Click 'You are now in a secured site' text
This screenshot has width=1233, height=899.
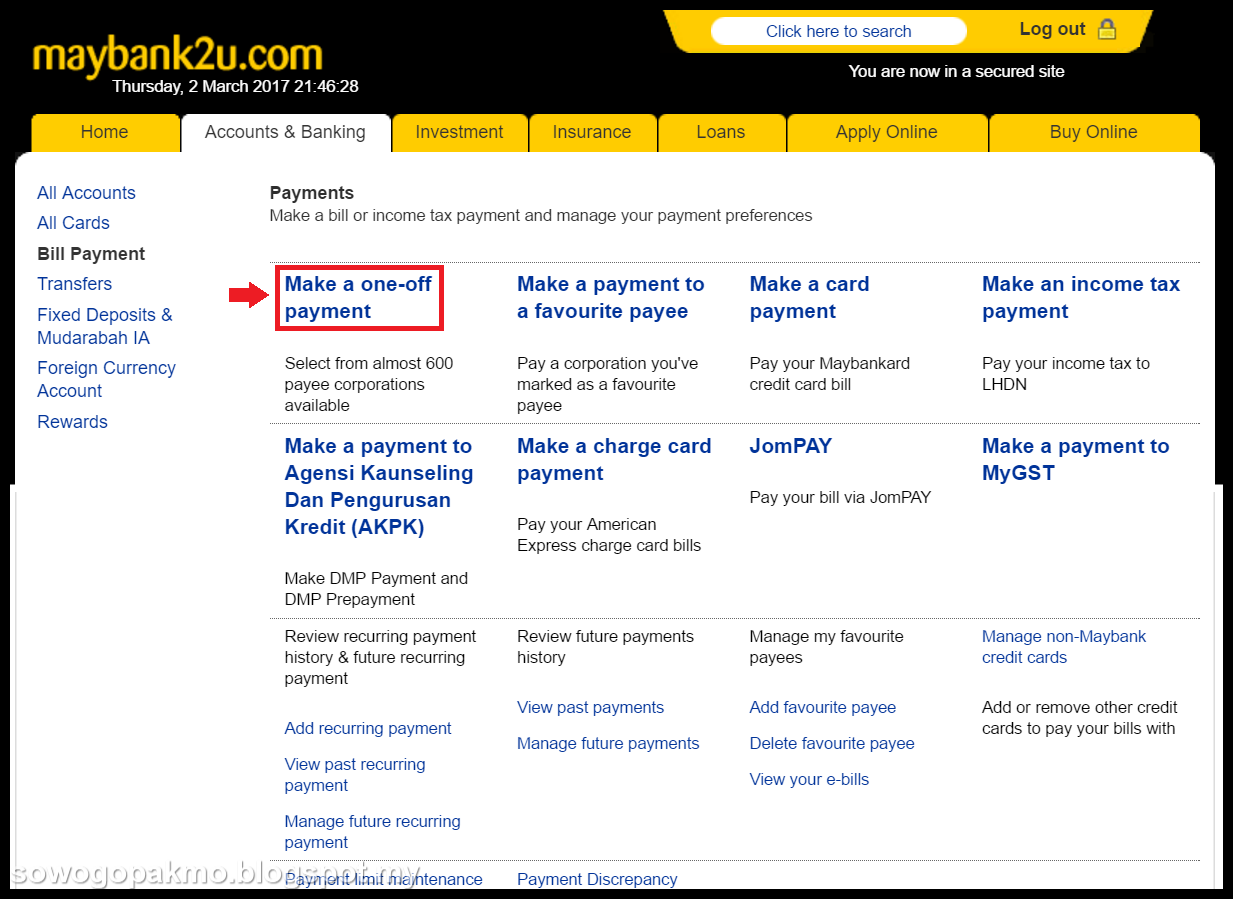tap(956, 71)
